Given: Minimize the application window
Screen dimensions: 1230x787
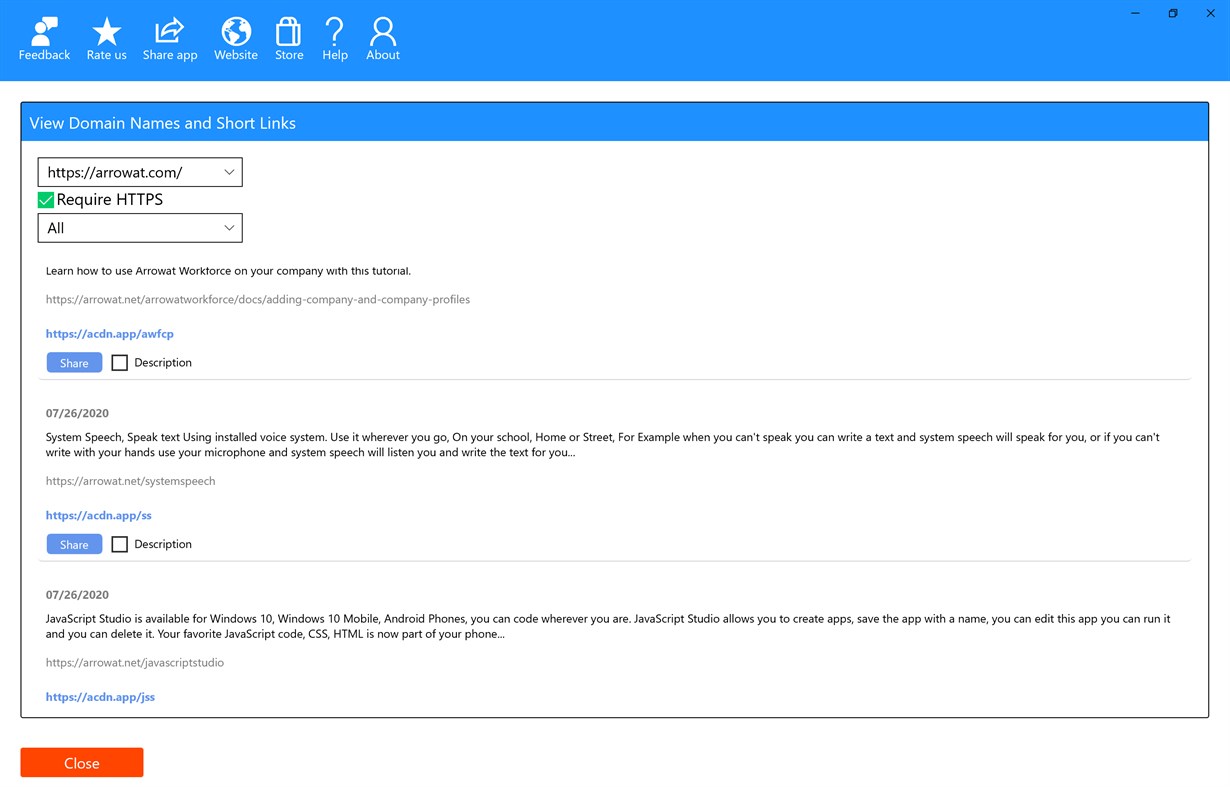Looking at the screenshot, I should click(1136, 13).
